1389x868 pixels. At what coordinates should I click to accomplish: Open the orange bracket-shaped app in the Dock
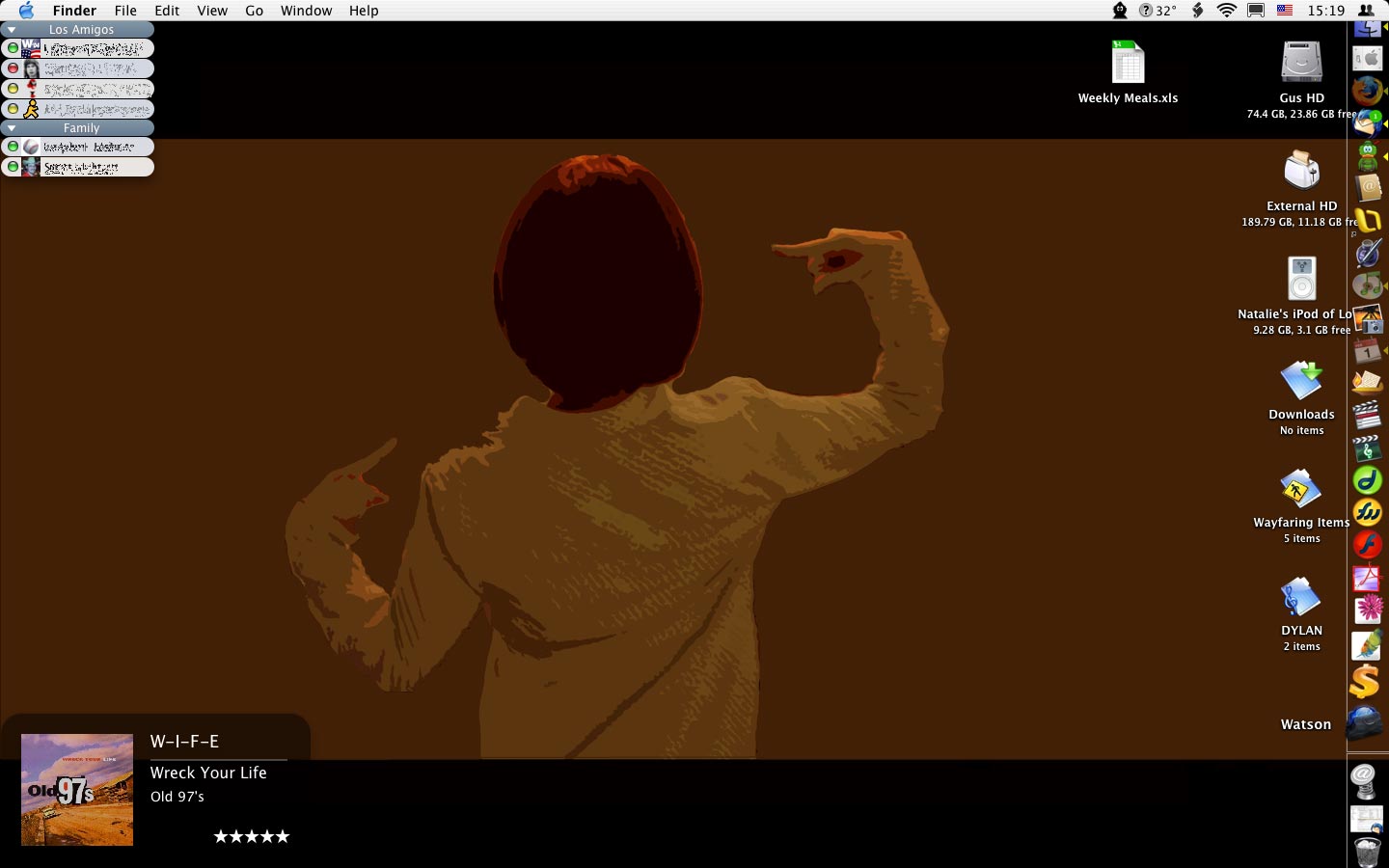(x=1368, y=221)
